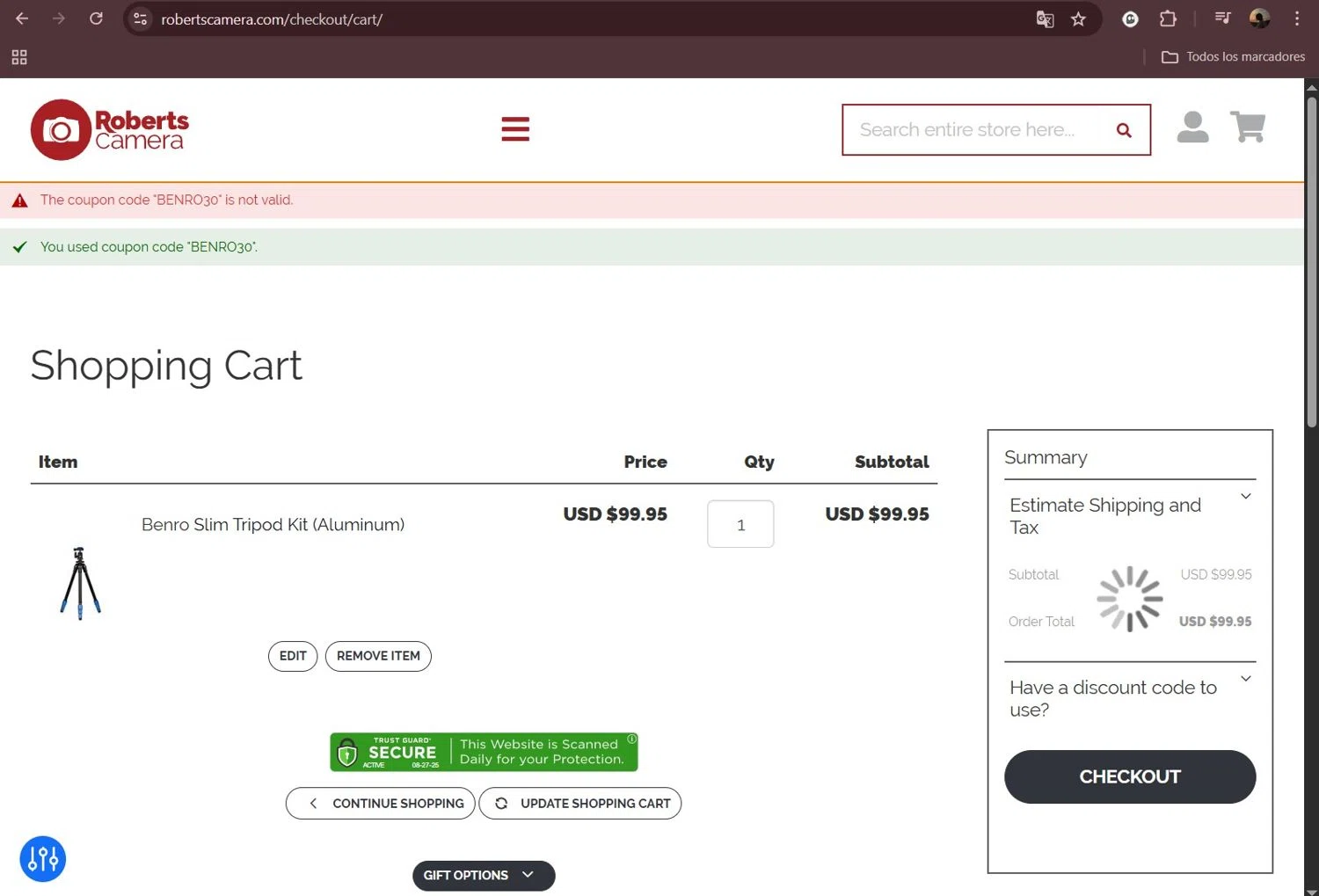Click the invalid coupon error message
Image resolution: width=1319 pixels, height=896 pixels.
pos(167,200)
